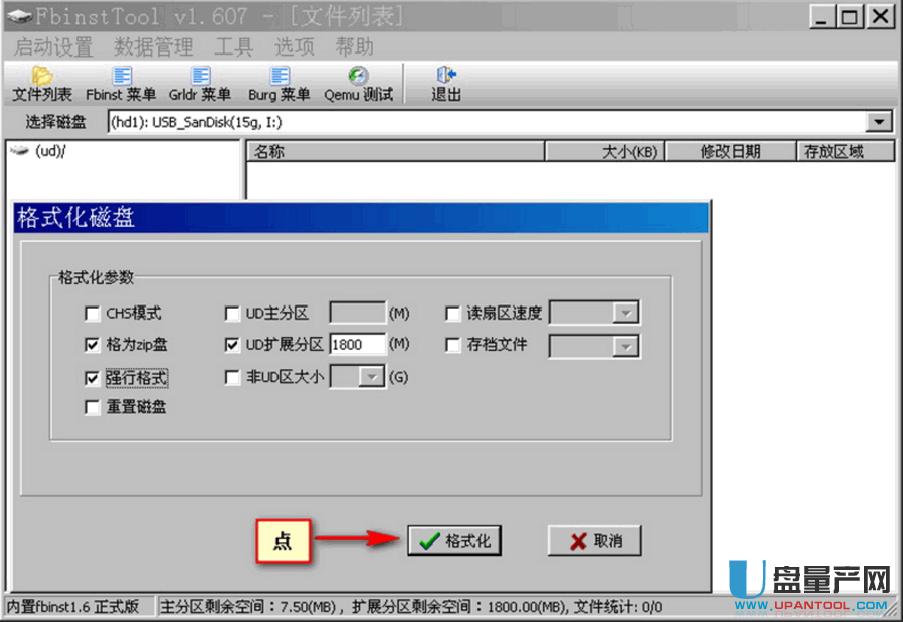Uncheck the 格为zip盘 checkbox
This screenshot has width=903, height=622.
(93, 345)
